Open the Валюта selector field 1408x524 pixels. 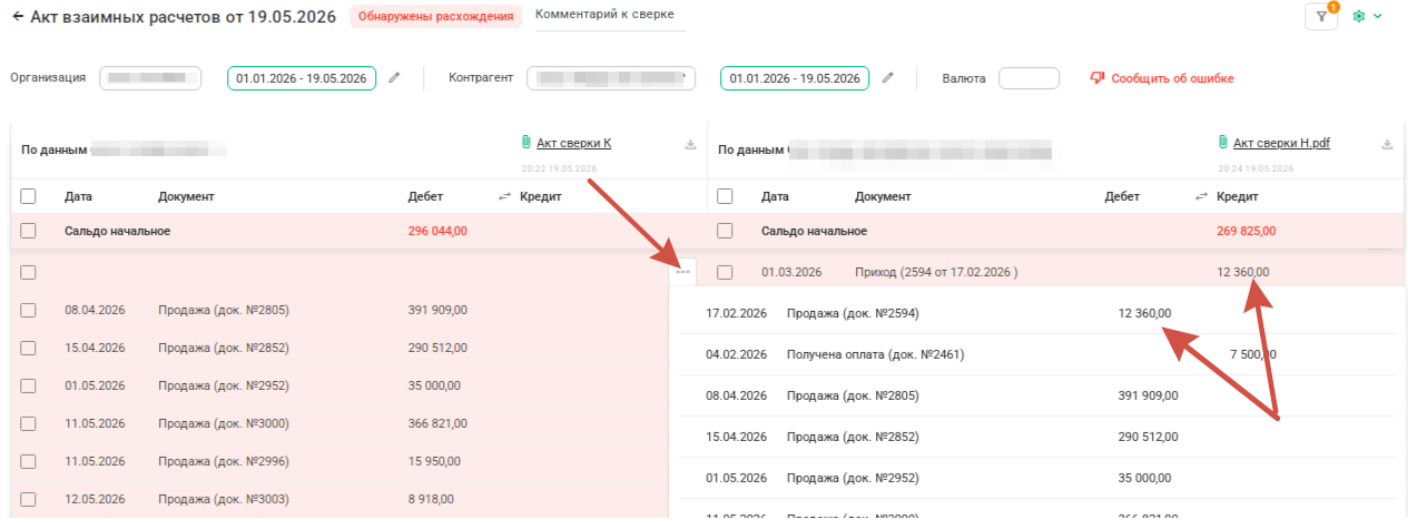tap(1029, 78)
